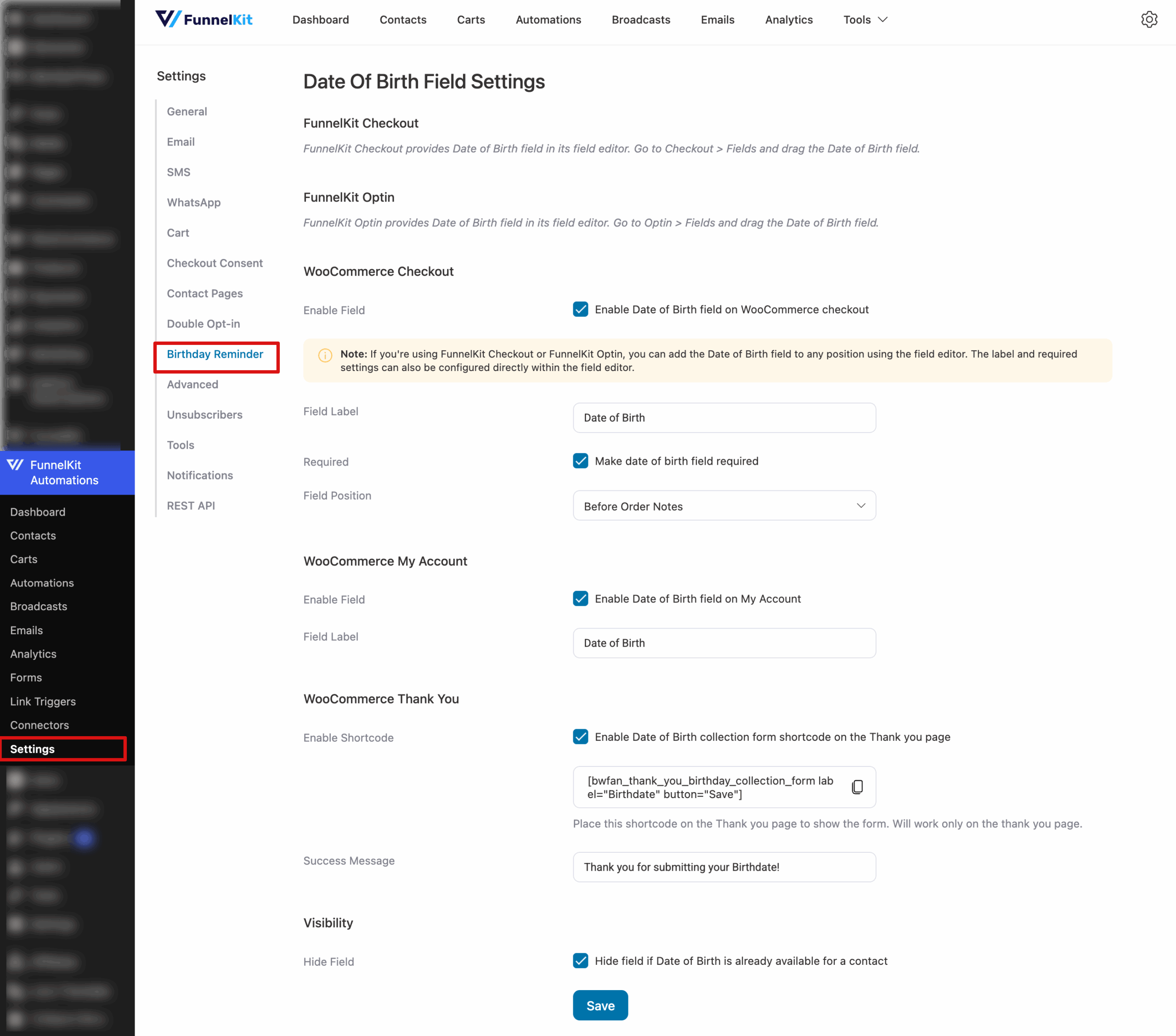Select Advanced settings tab
Image resolution: width=1176 pixels, height=1036 pixels.
coord(193,384)
